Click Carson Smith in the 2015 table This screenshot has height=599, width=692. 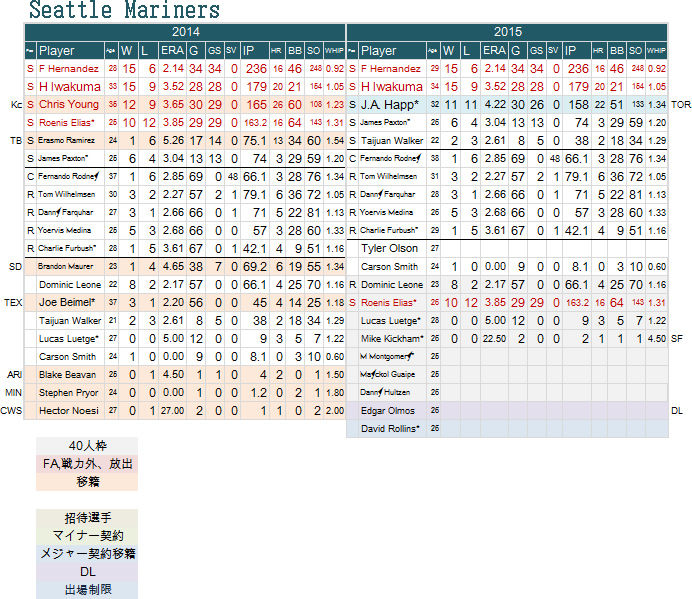pyautogui.click(x=389, y=267)
